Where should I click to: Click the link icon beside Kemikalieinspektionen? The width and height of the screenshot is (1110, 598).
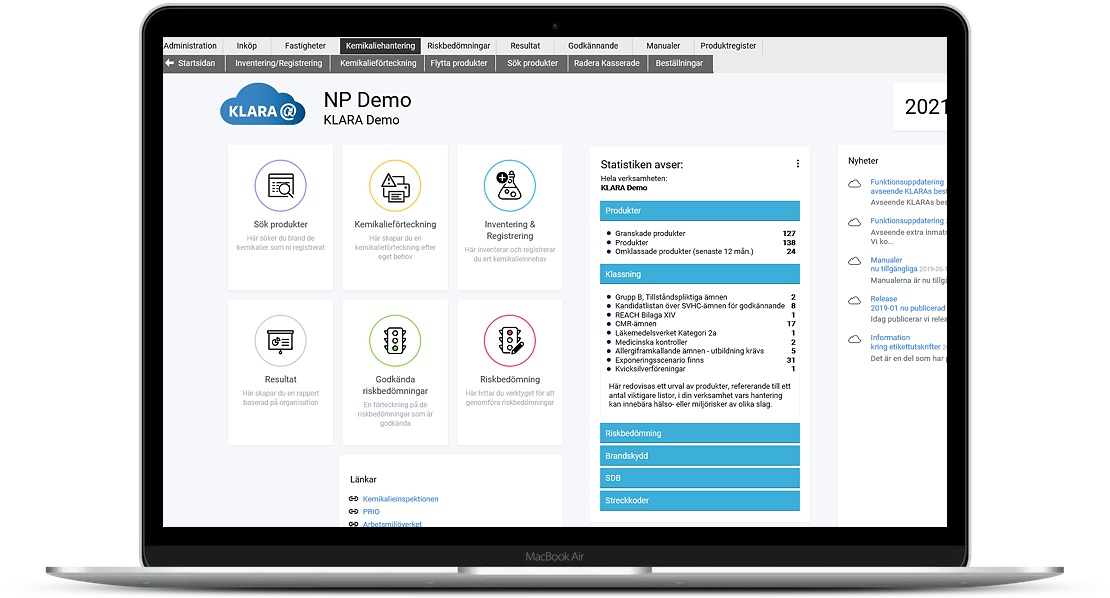tap(353, 499)
